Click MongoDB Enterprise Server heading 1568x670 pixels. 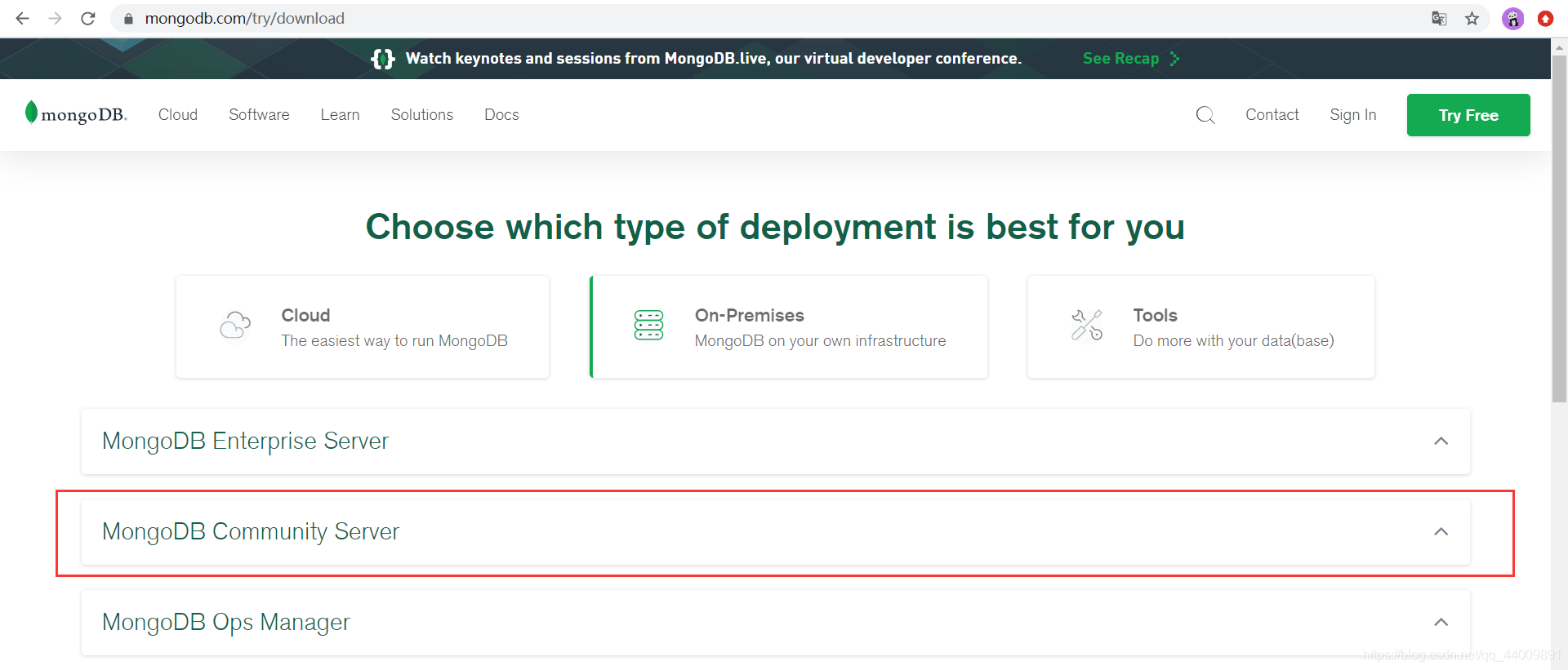pos(245,441)
